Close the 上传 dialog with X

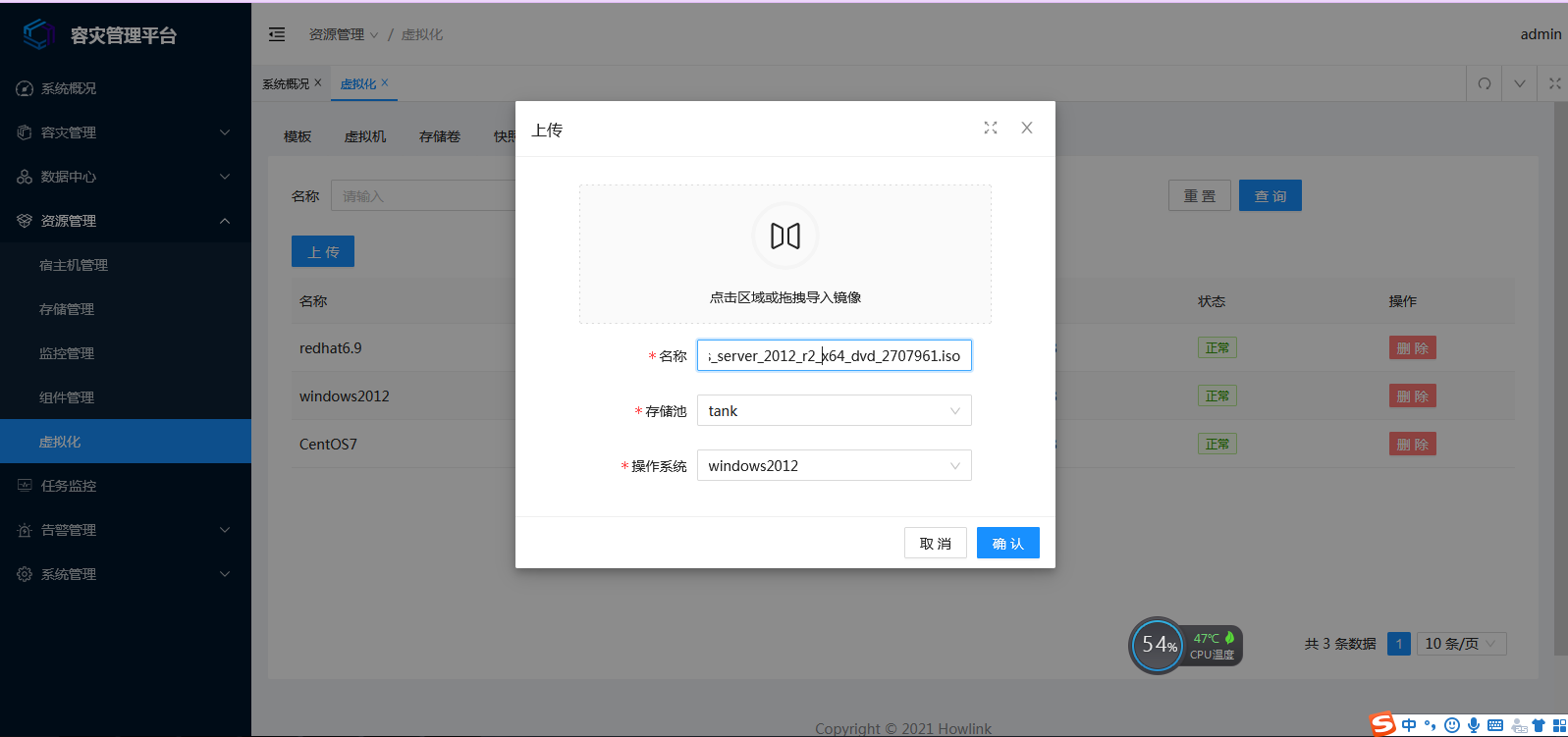1027,128
